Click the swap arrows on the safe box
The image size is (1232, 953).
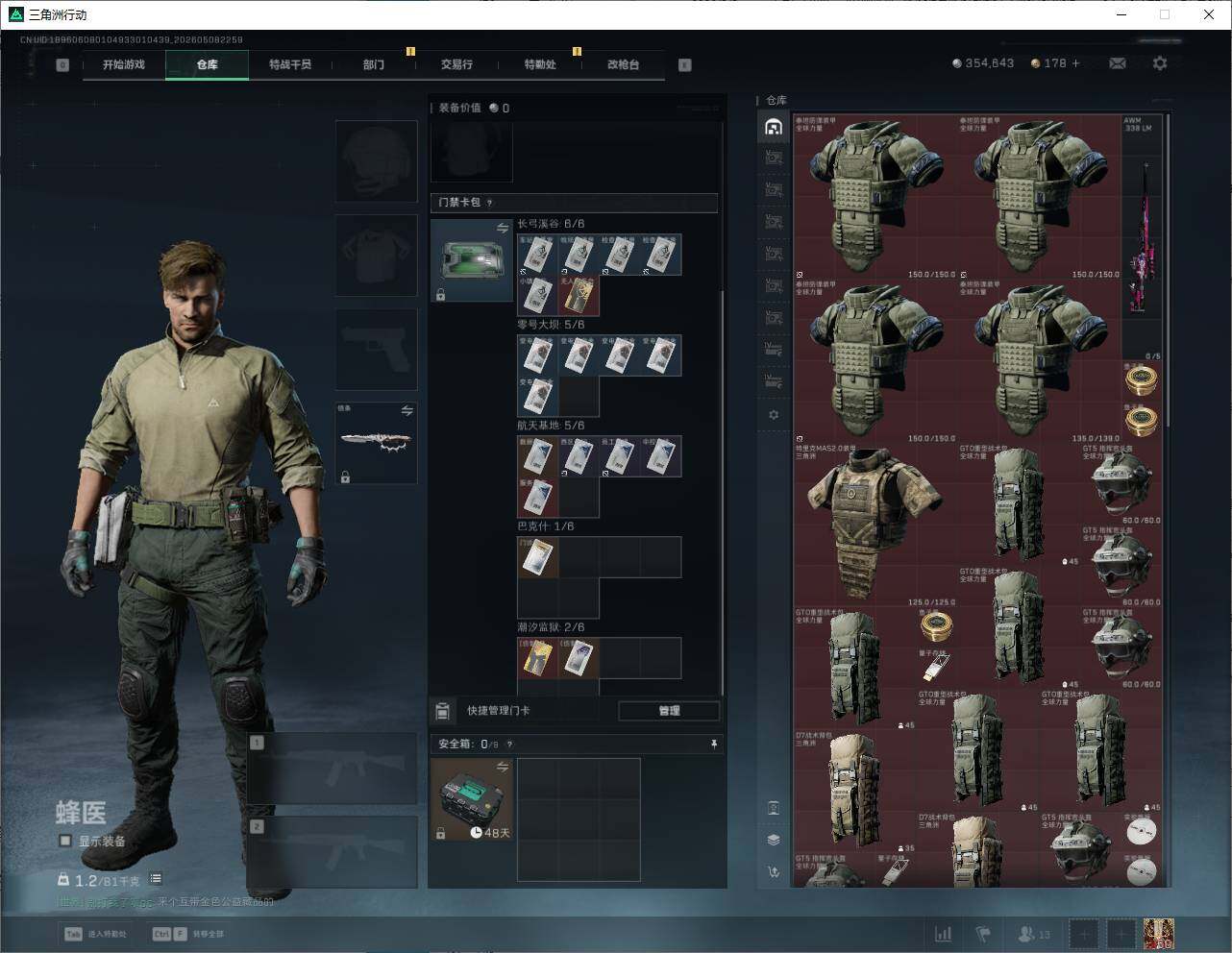point(502,767)
